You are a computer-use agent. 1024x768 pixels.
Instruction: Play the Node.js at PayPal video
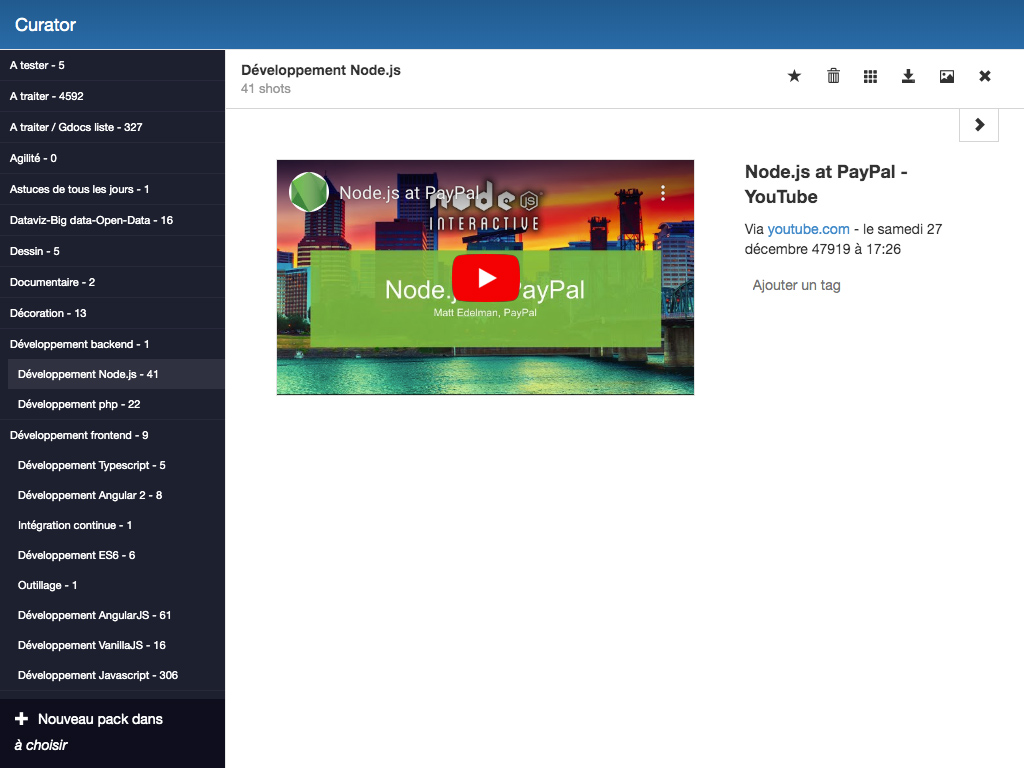[485, 277]
